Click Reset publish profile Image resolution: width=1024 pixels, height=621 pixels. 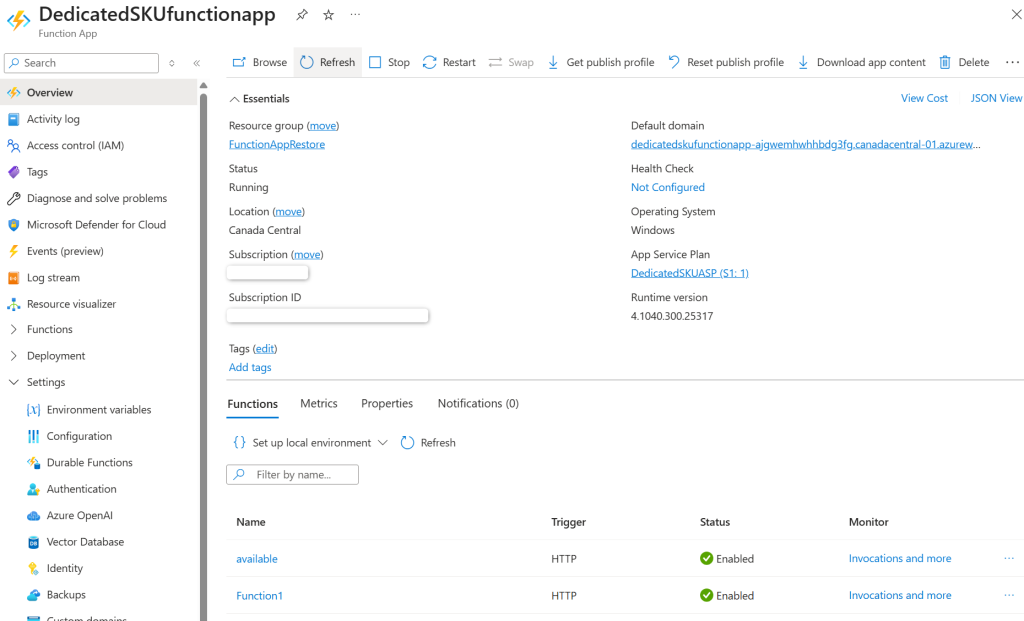click(726, 62)
